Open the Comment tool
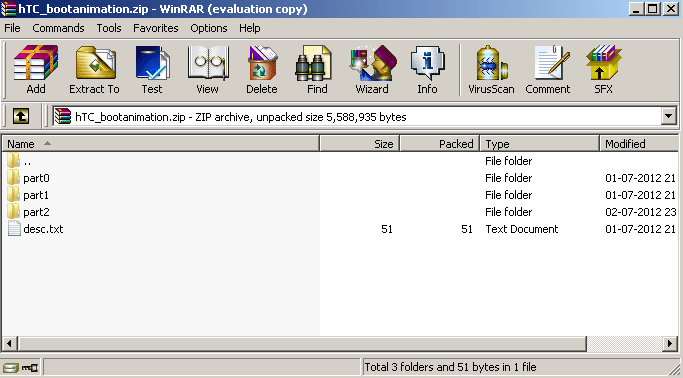The width and height of the screenshot is (683, 378). [x=551, y=63]
